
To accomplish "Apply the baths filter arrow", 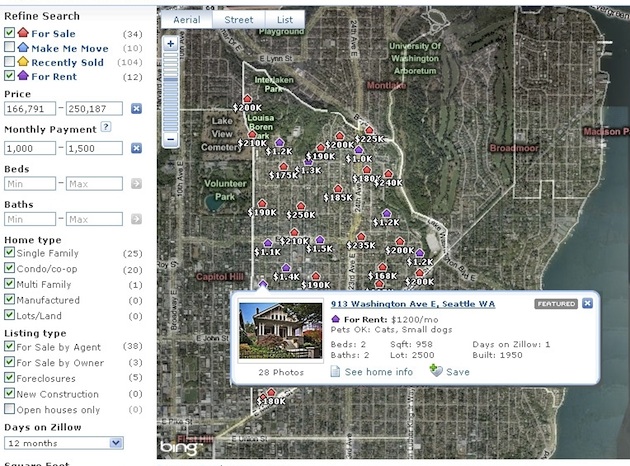I will 136,219.
